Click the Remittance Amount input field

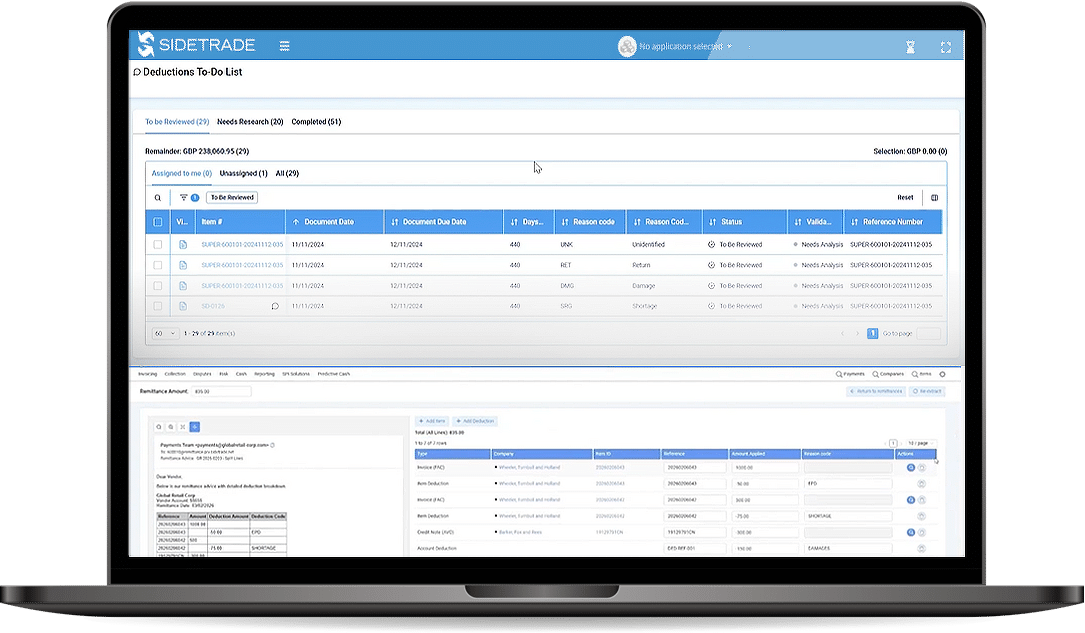[221, 391]
